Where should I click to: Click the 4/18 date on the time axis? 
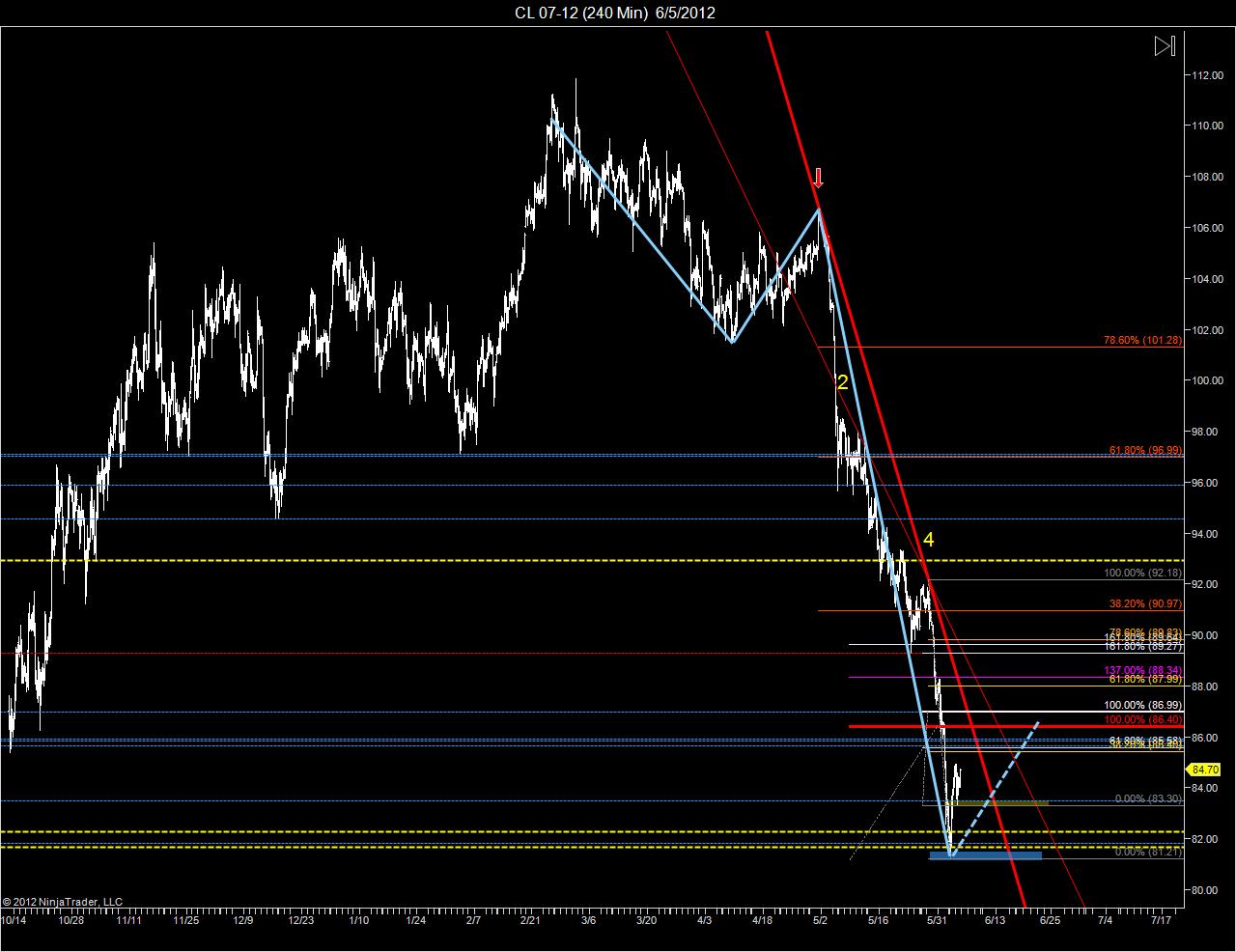click(762, 920)
